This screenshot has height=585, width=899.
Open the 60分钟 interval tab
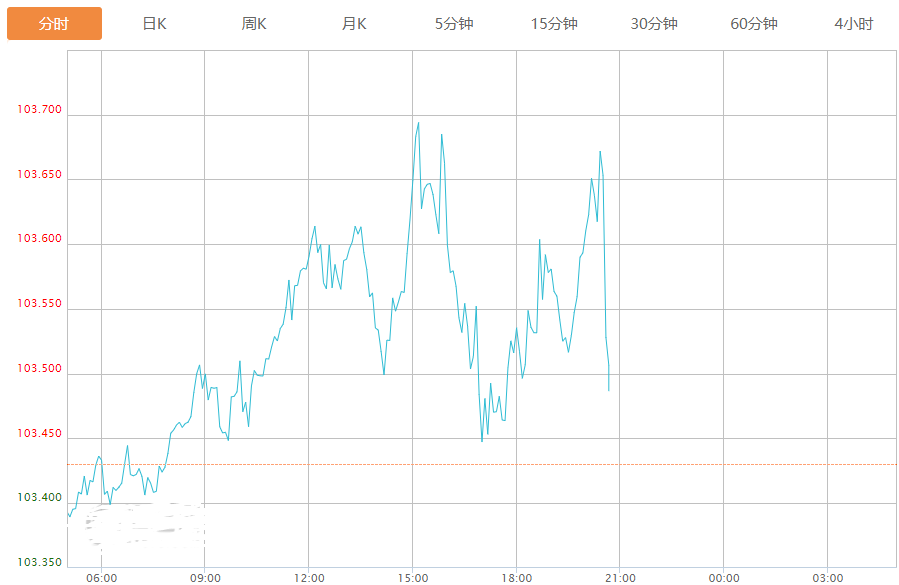754,23
